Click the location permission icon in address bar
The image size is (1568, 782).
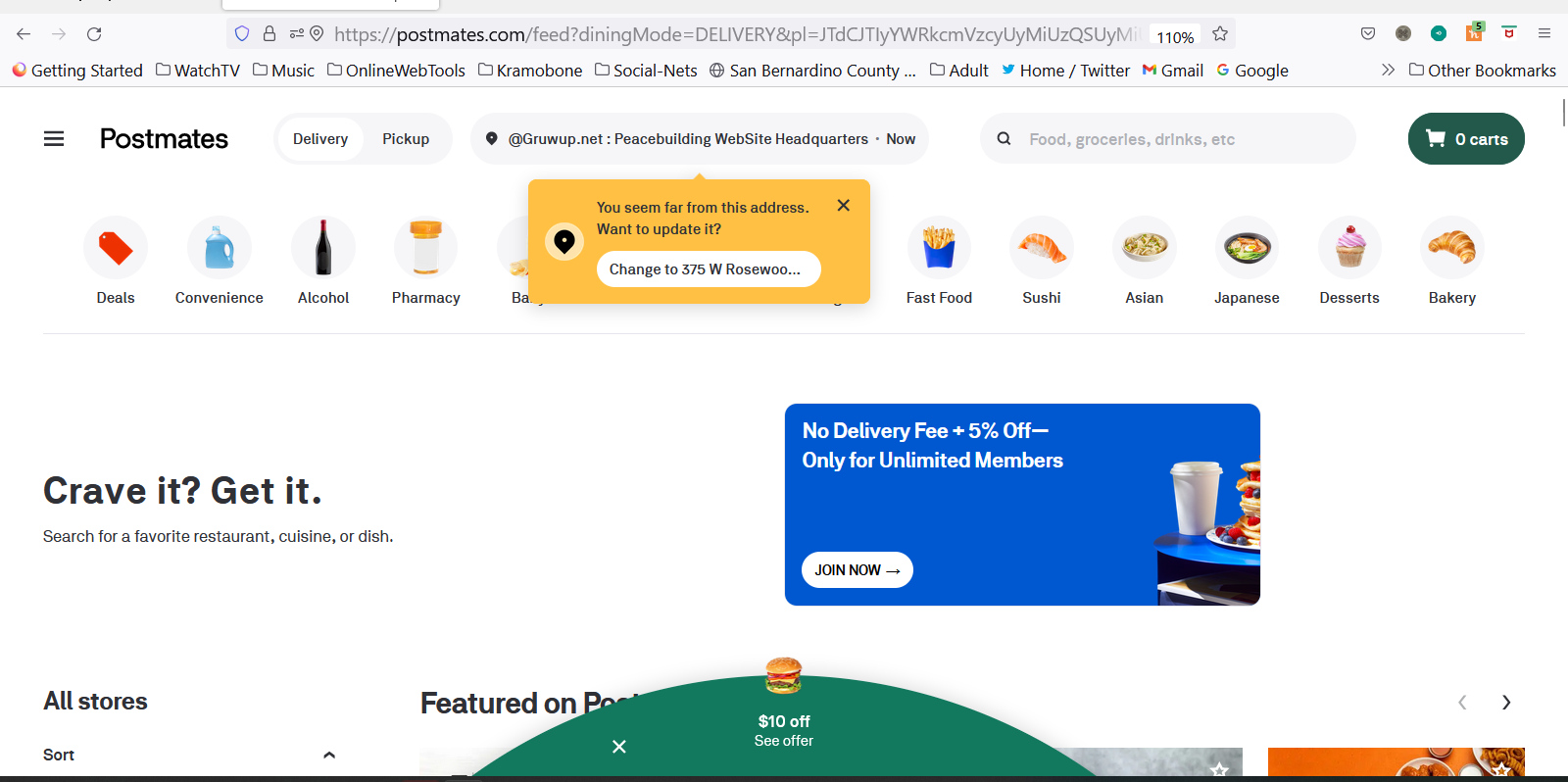point(317,34)
